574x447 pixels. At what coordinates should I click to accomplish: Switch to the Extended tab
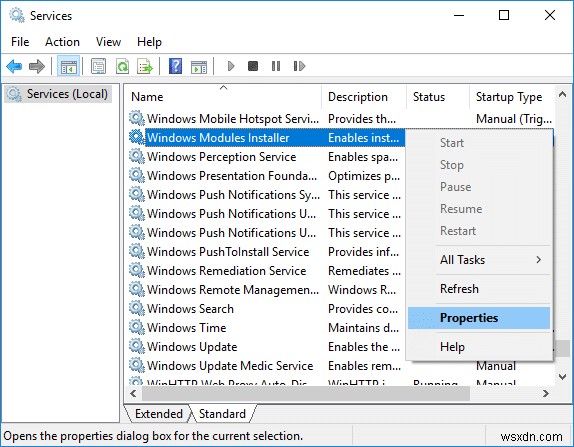159,414
